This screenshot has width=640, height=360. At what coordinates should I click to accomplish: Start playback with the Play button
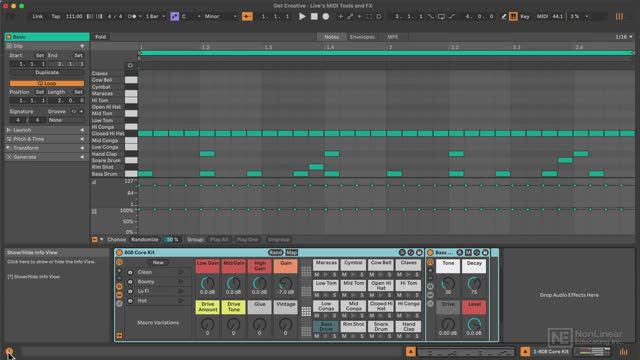302,16
